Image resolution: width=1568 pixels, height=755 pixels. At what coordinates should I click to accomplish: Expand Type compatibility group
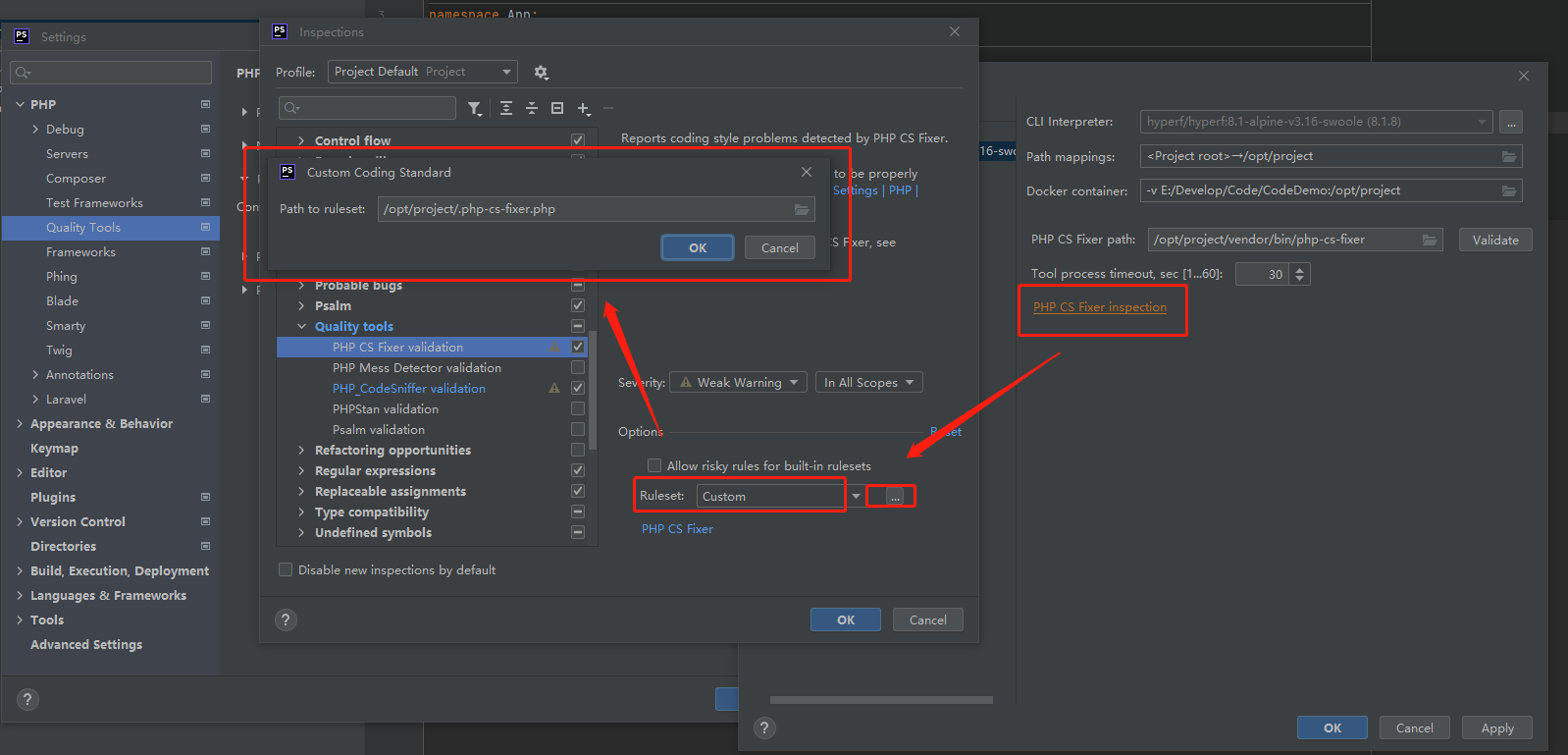[x=302, y=512]
